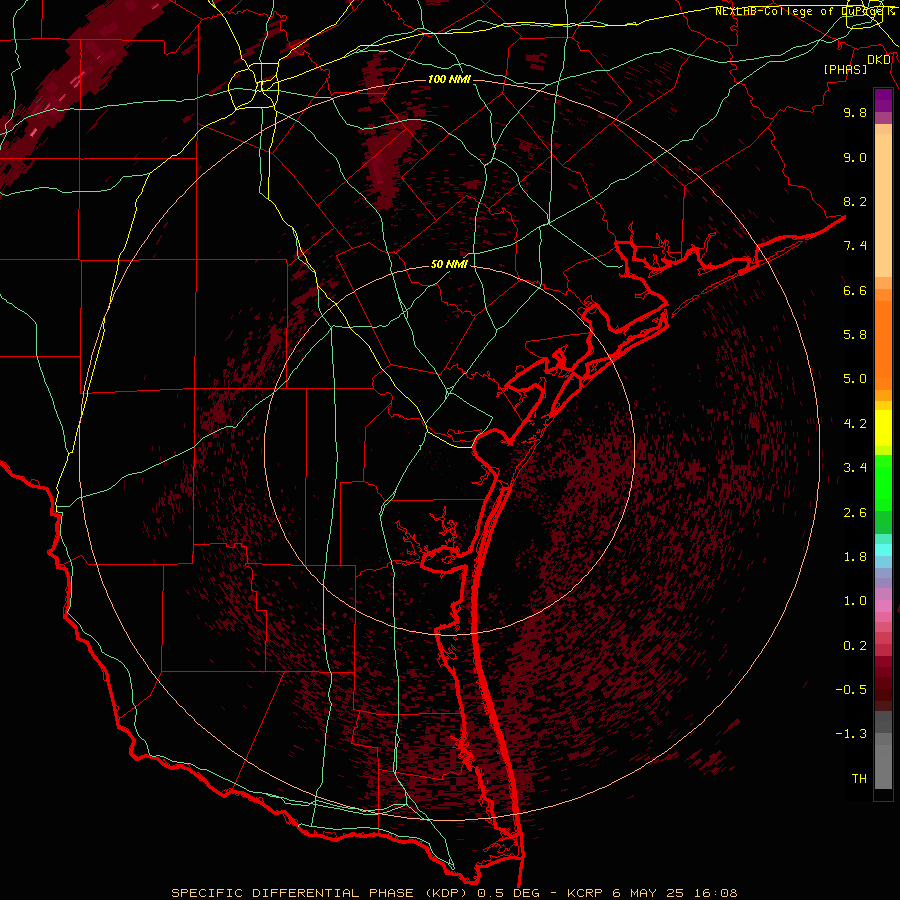
Task: Pick the gray bottom segment of color bar
Action: coord(883,766)
